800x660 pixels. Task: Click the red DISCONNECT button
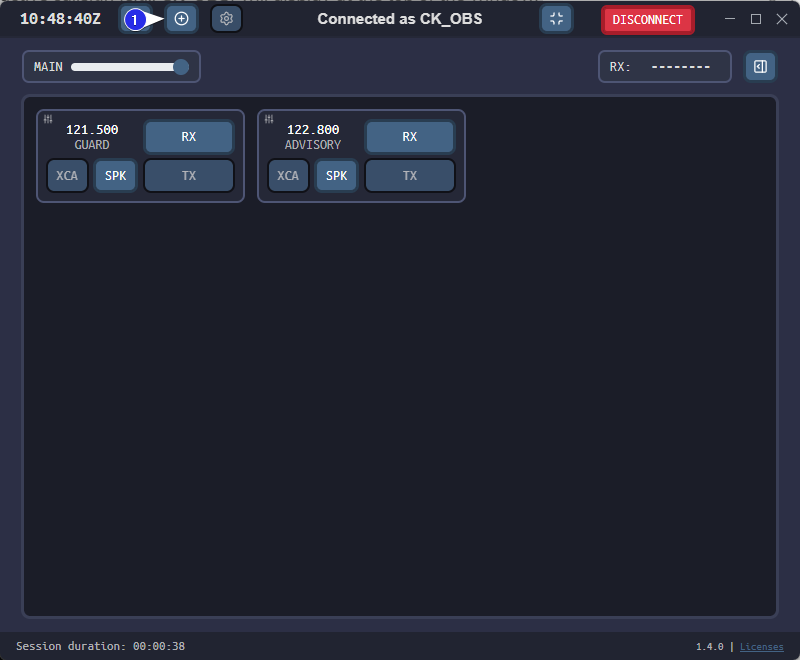[x=647, y=20]
